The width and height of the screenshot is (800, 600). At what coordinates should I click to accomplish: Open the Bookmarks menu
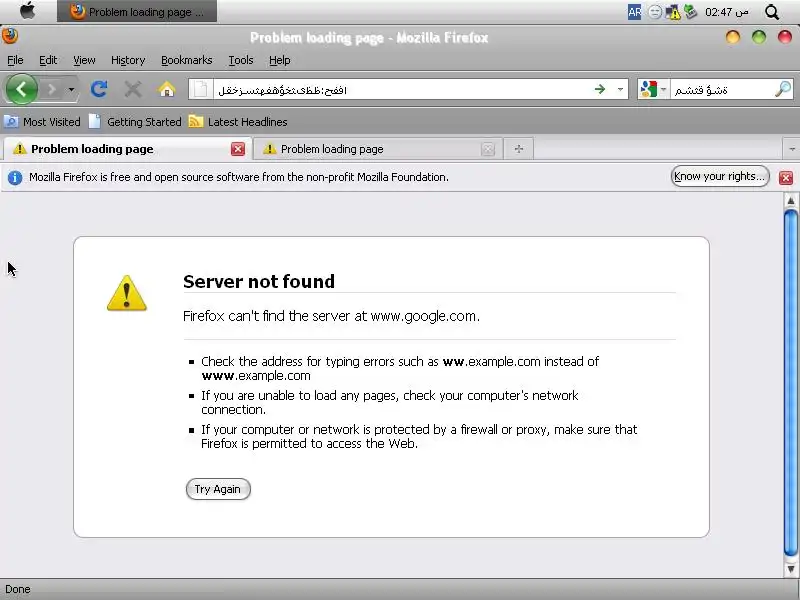[187, 60]
